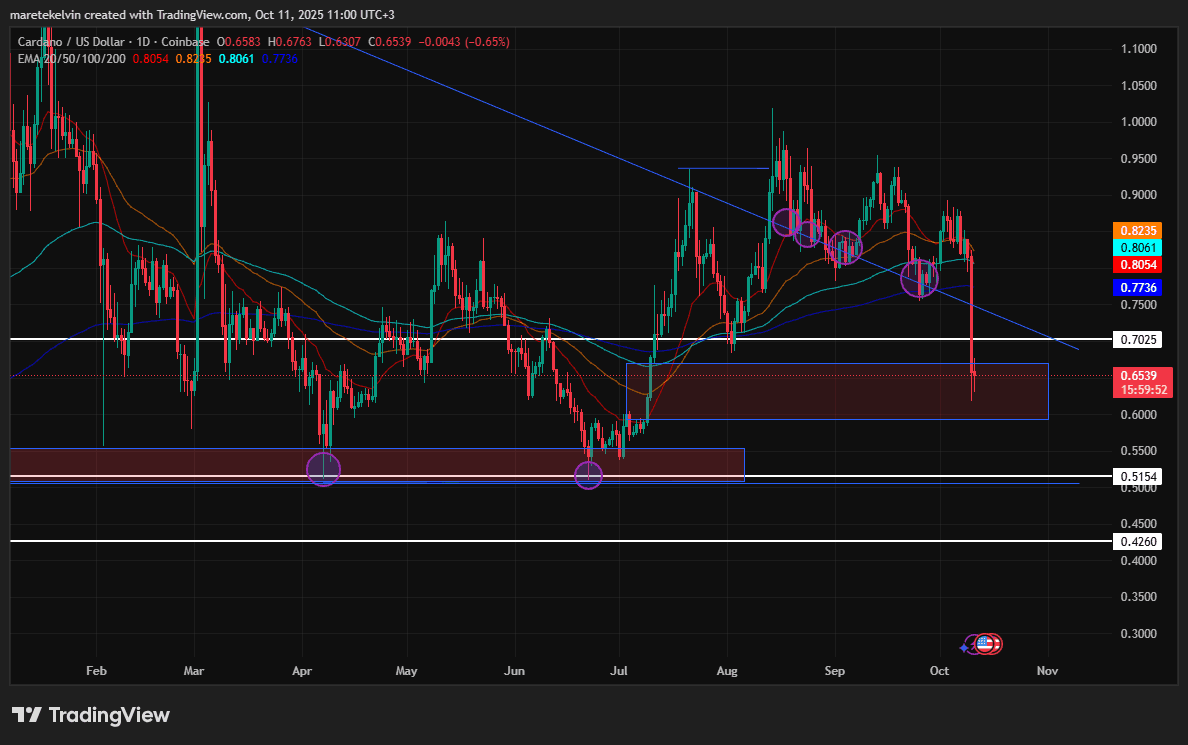Click the blue 0.7736 EMA price tag

coord(1137,288)
